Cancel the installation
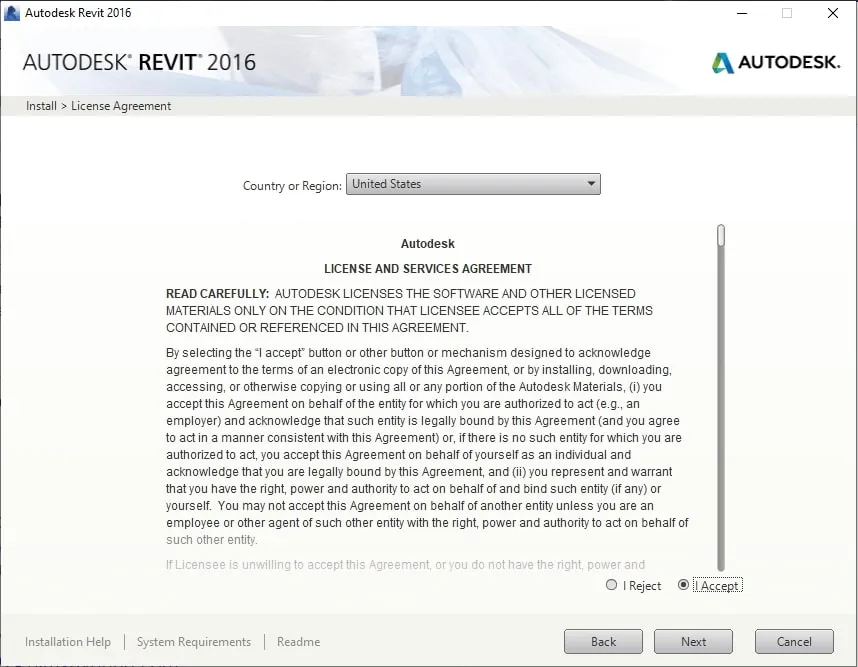This screenshot has width=858, height=667. [794, 641]
